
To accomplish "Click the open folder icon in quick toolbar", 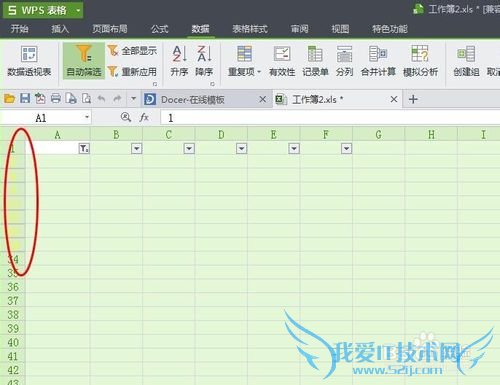I will point(9,99).
